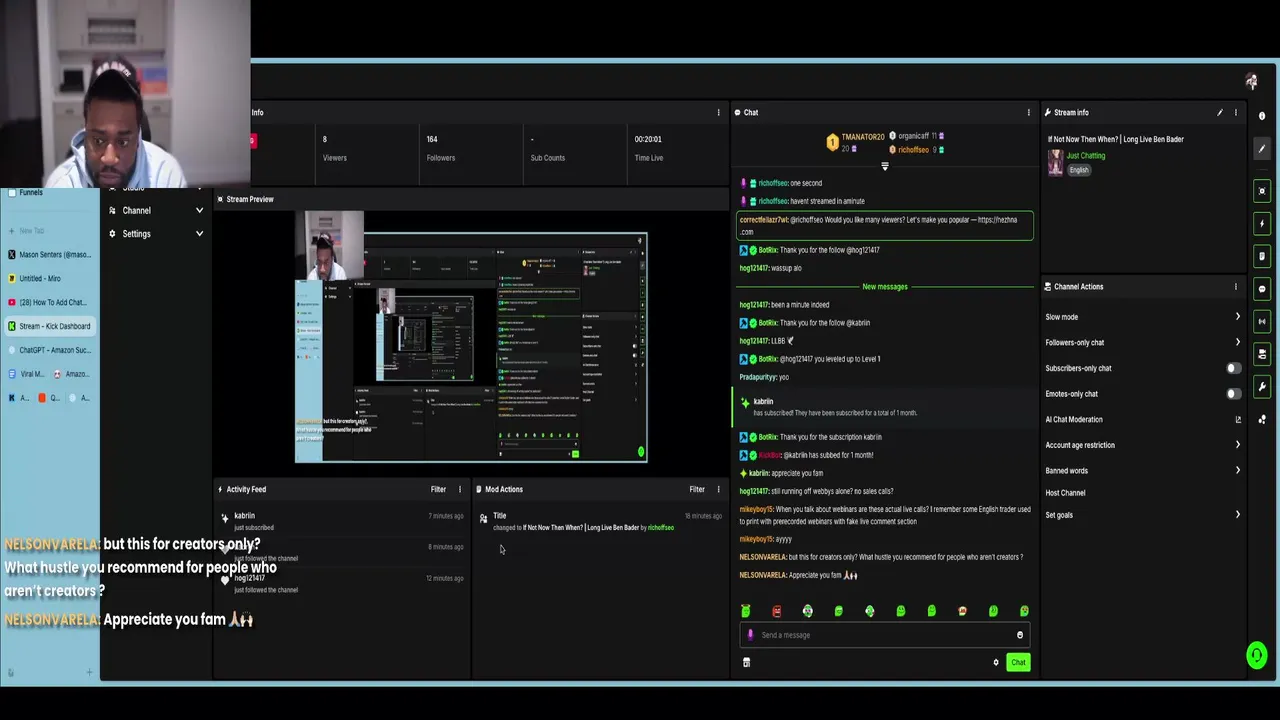Click the focus-frame icon in right rail
Image resolution: width=1280 pixels, height=720 pixels.
1262,191
